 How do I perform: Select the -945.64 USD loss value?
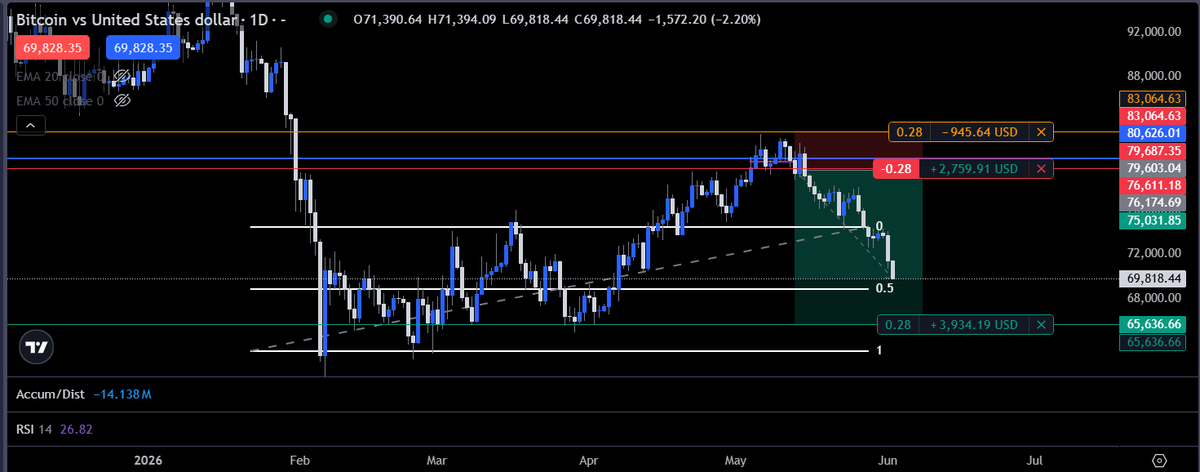[x=980, y=132]
